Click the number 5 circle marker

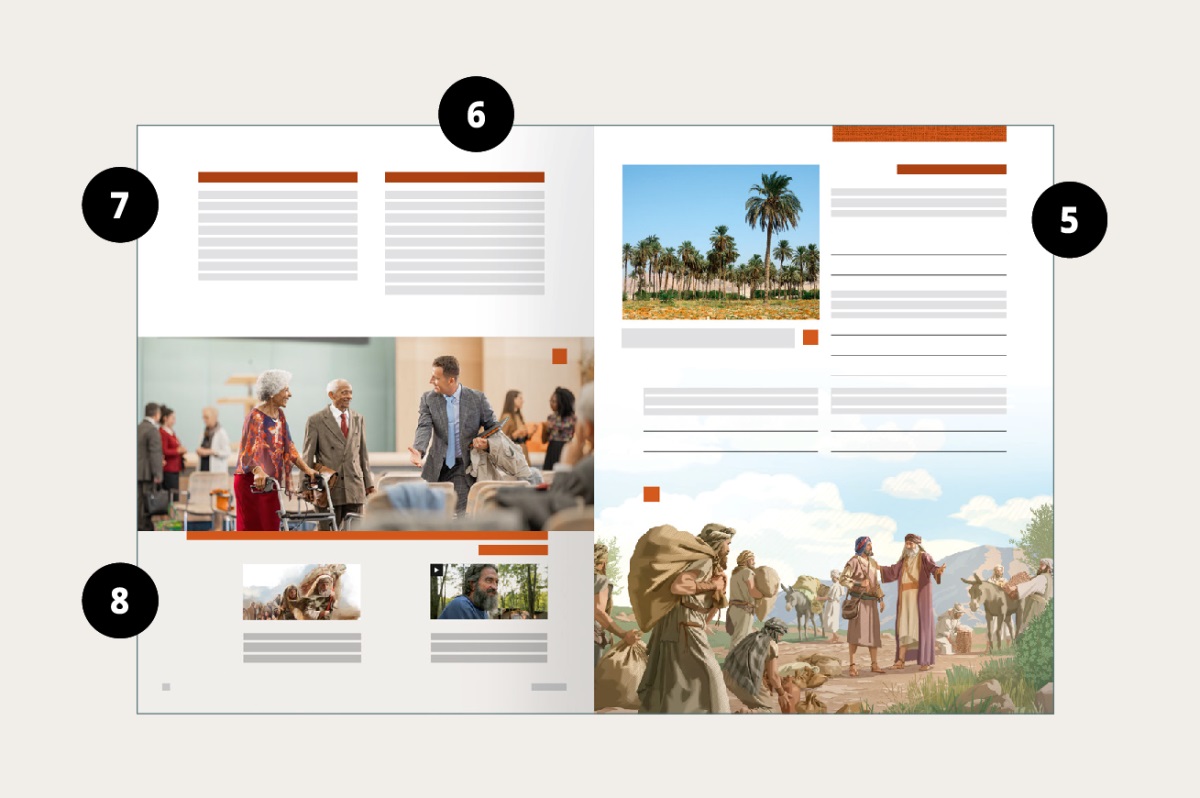point(1069,220)
